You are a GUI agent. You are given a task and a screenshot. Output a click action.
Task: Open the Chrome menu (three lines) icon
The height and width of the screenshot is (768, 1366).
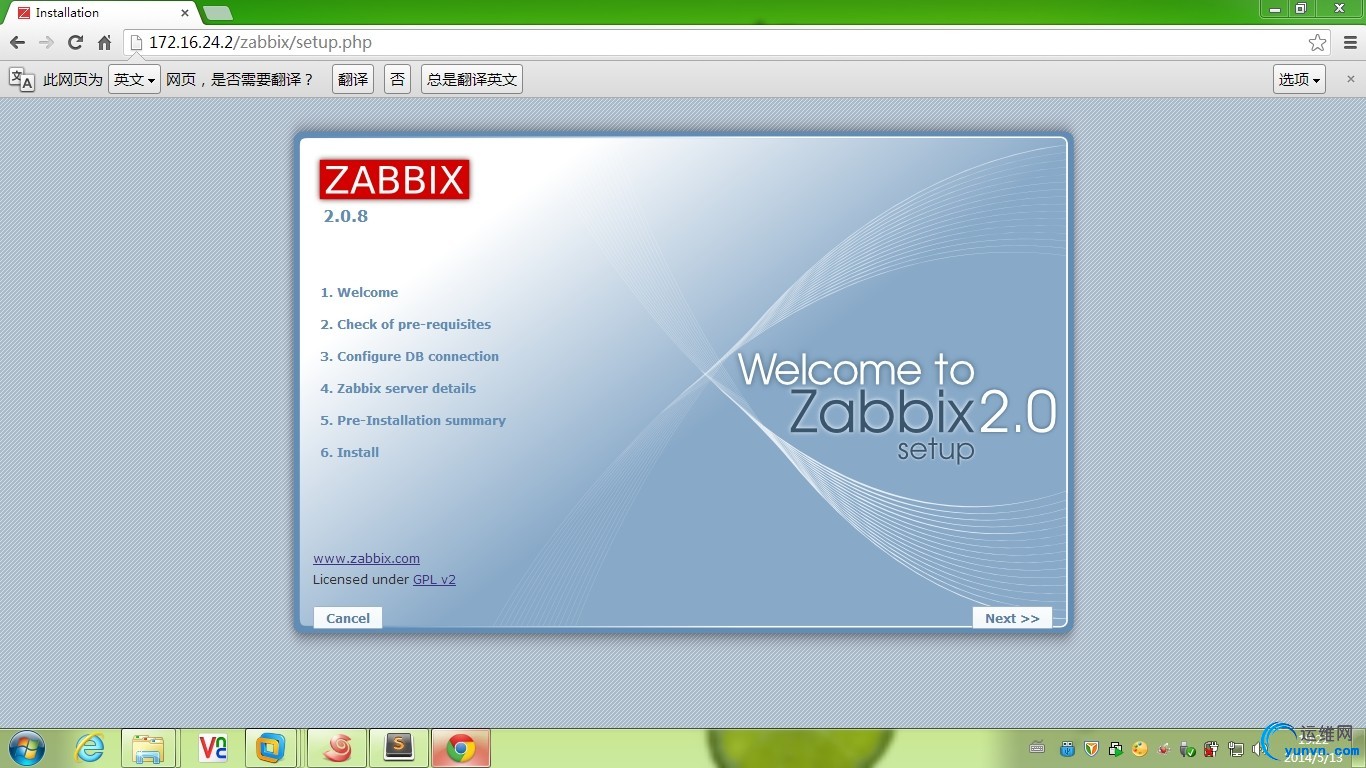(x=1350, y=43)
